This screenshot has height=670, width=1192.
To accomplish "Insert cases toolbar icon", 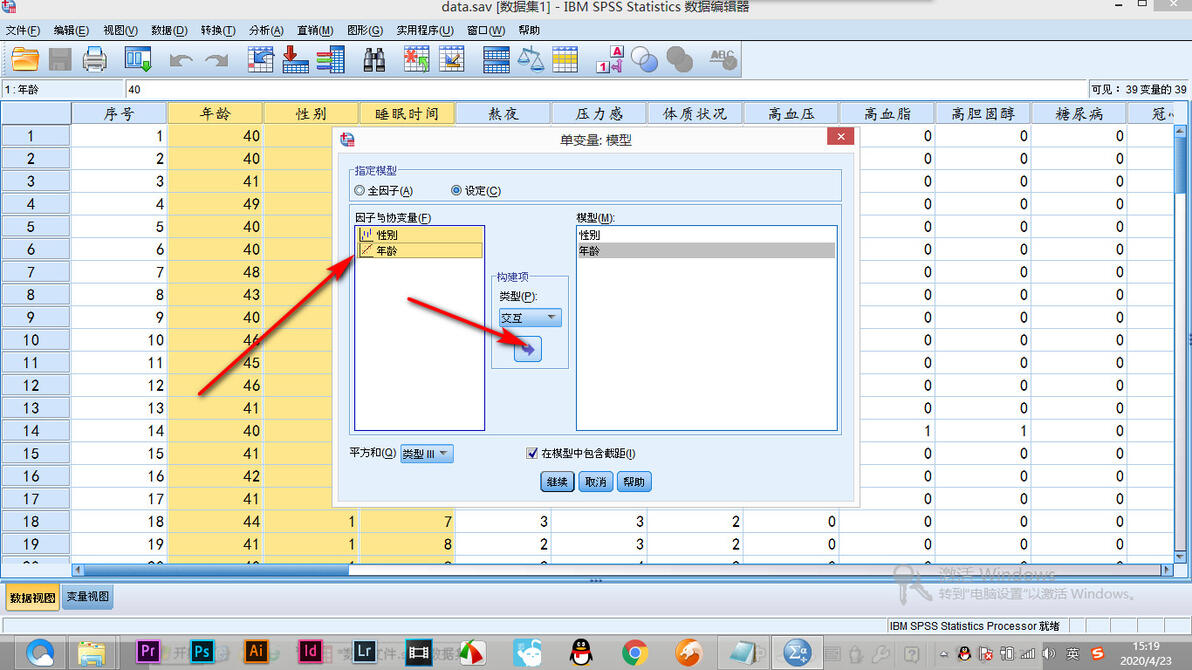I will (417, 59).
